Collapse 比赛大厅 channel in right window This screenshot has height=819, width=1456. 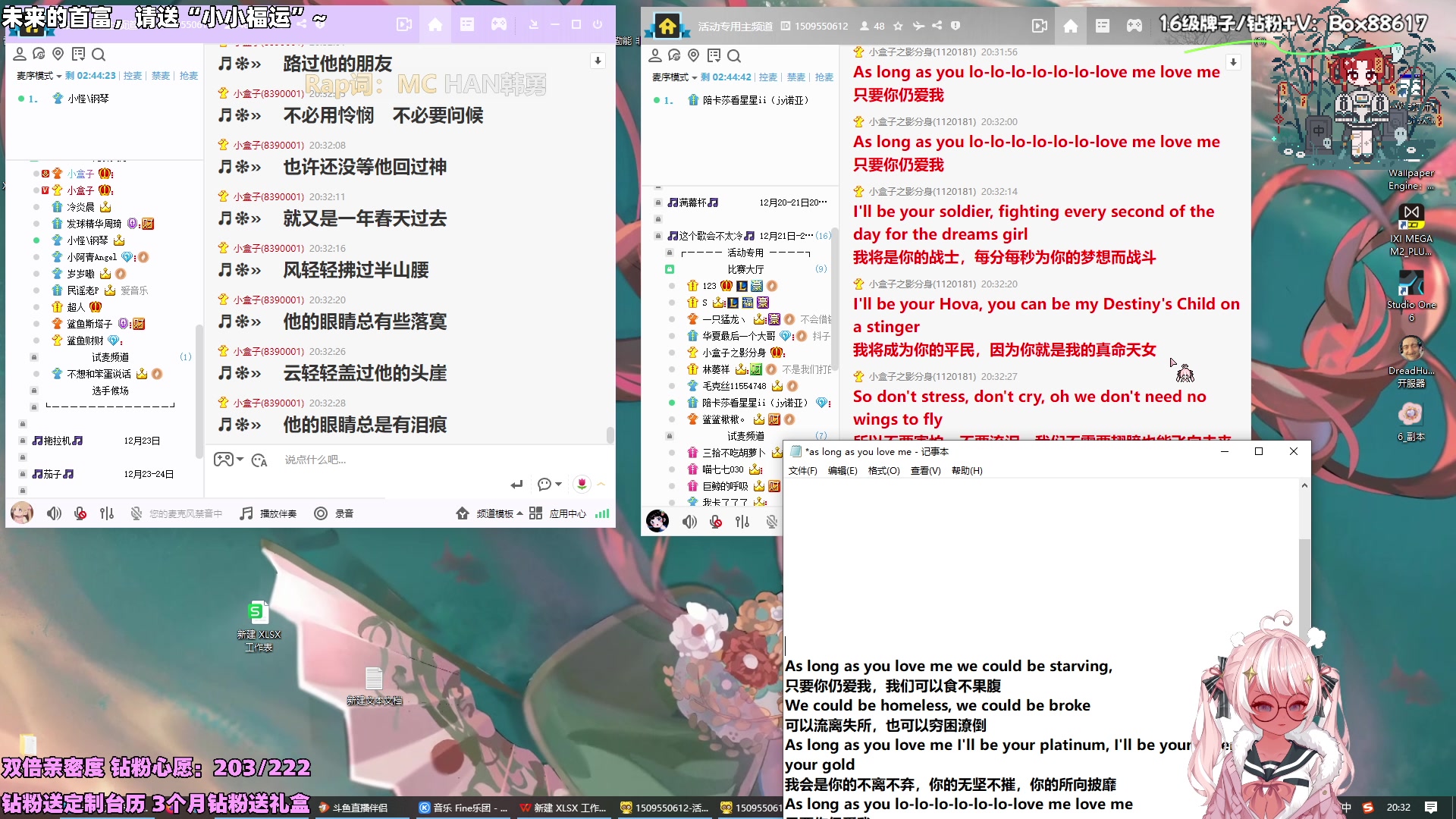(670, 269)
